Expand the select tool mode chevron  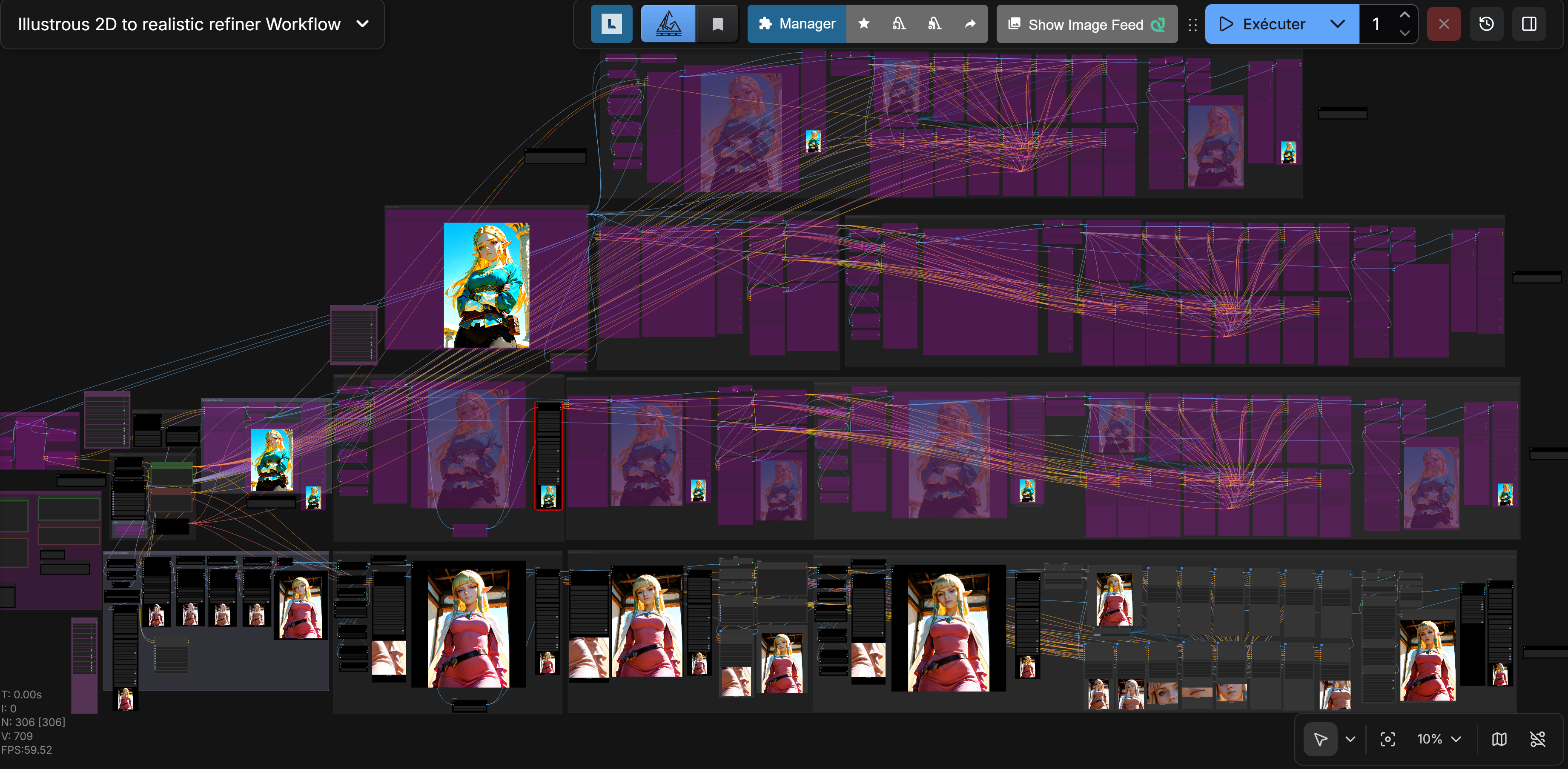pyautogui.click(x=1350, y=739)
